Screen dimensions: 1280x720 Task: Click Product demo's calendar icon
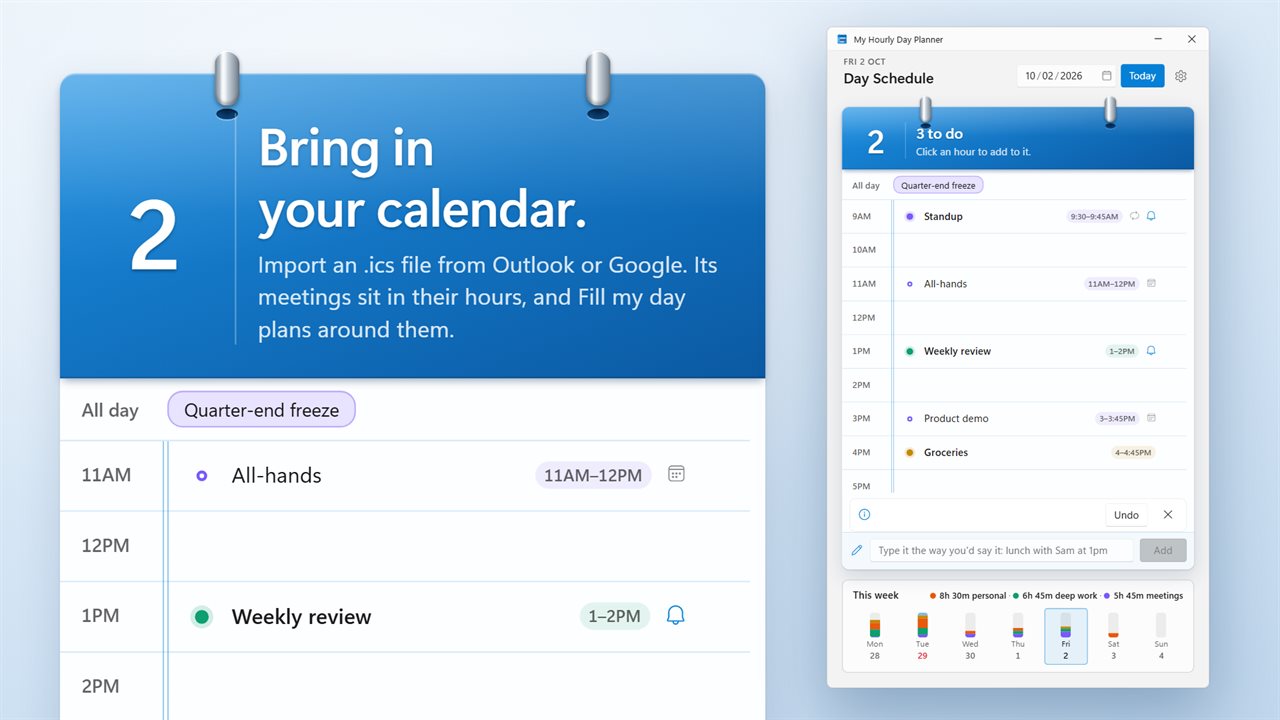pyautogui.click(x=1151, y=418)
